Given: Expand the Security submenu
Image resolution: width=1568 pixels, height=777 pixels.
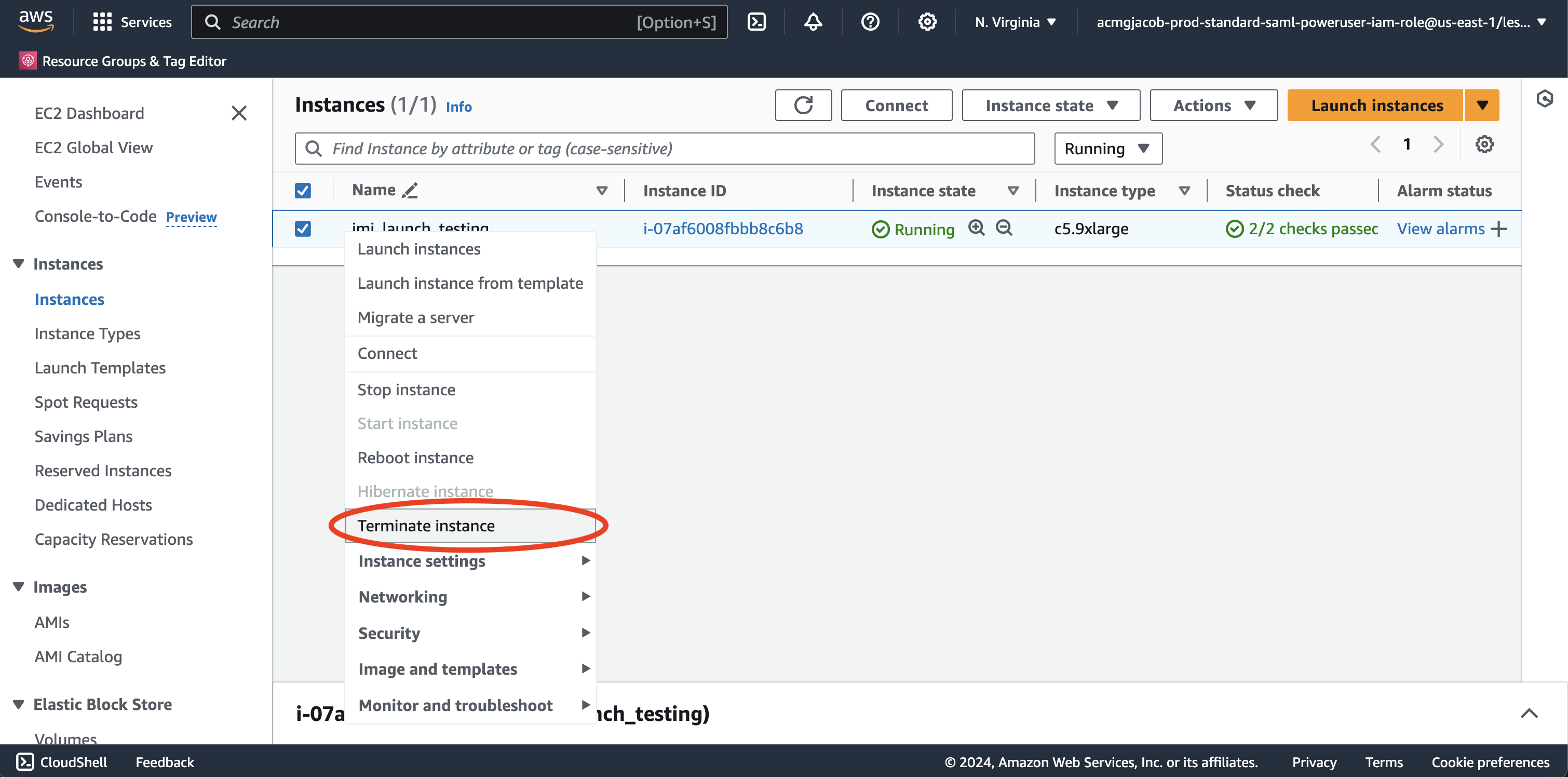Looking at the screenshot, I should [470, 633].
